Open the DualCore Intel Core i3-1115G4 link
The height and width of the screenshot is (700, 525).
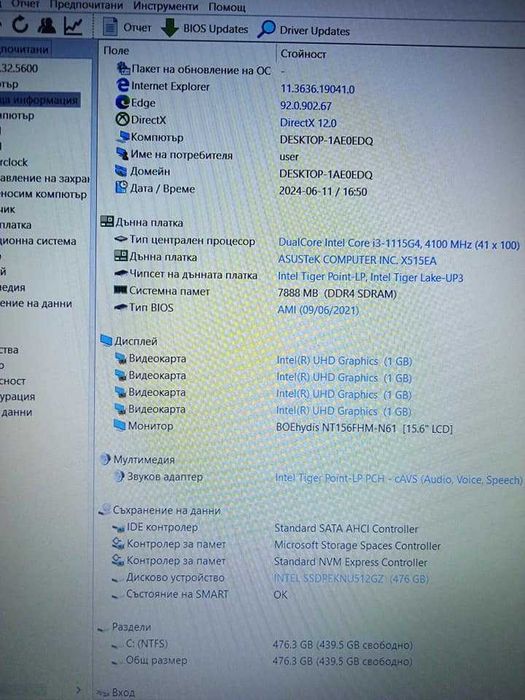click(x=399, y=244)
